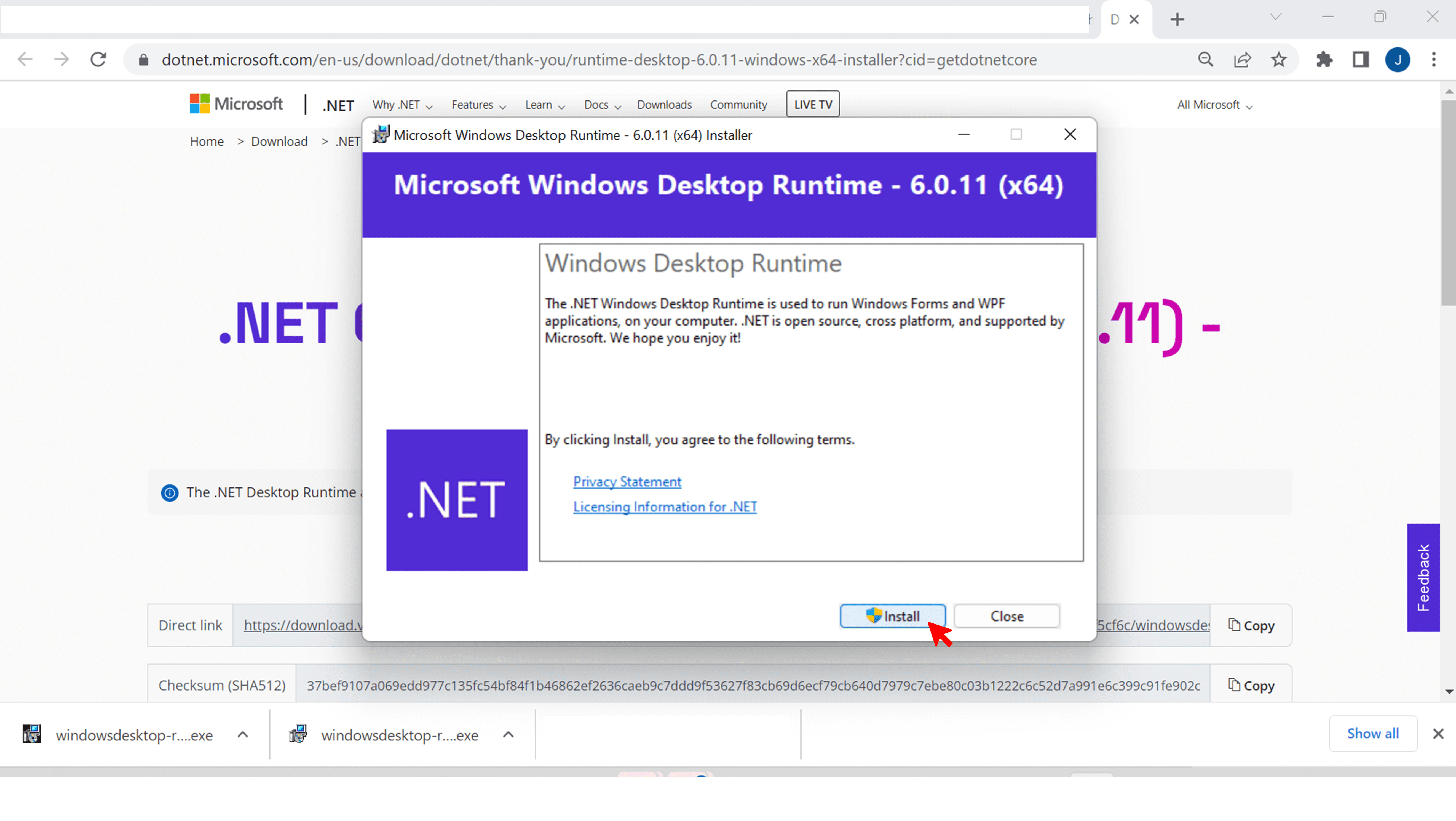1456x821 pixels.
Task: Open the Community nav item
Action: pos(738,105)
